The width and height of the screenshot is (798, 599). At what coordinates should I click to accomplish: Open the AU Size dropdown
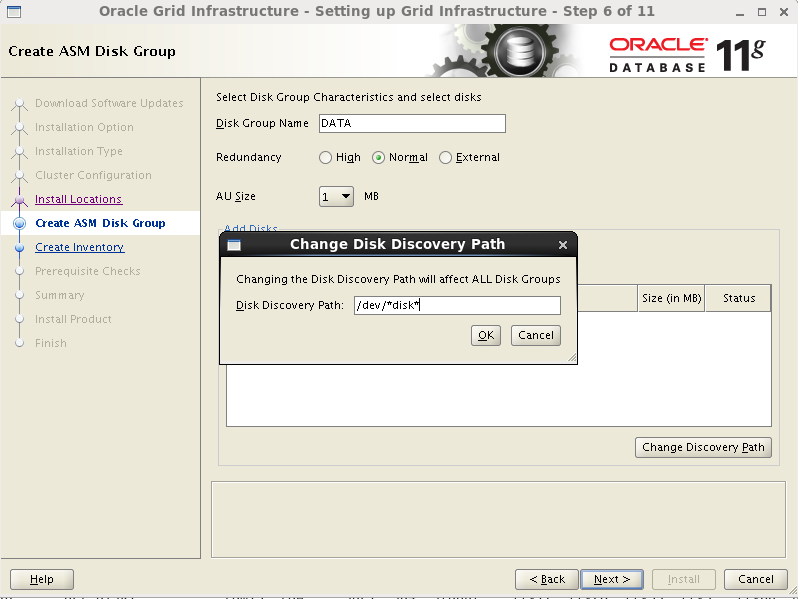point(336,196)
